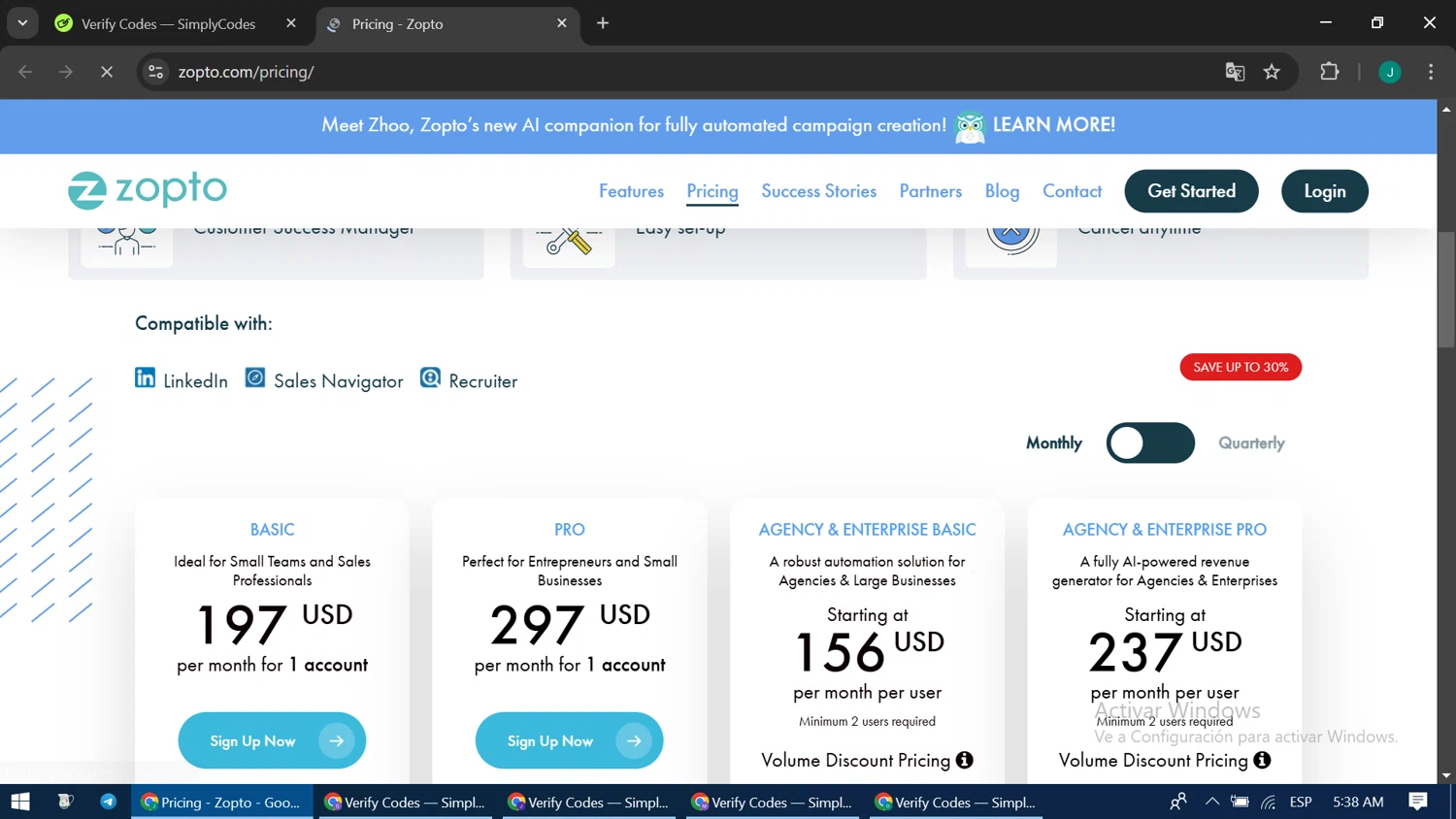1456x819 pixels.
Task: Click the AGENCY & ENTERPRISE BASIC plan title
Action: (x=867, y=530)
